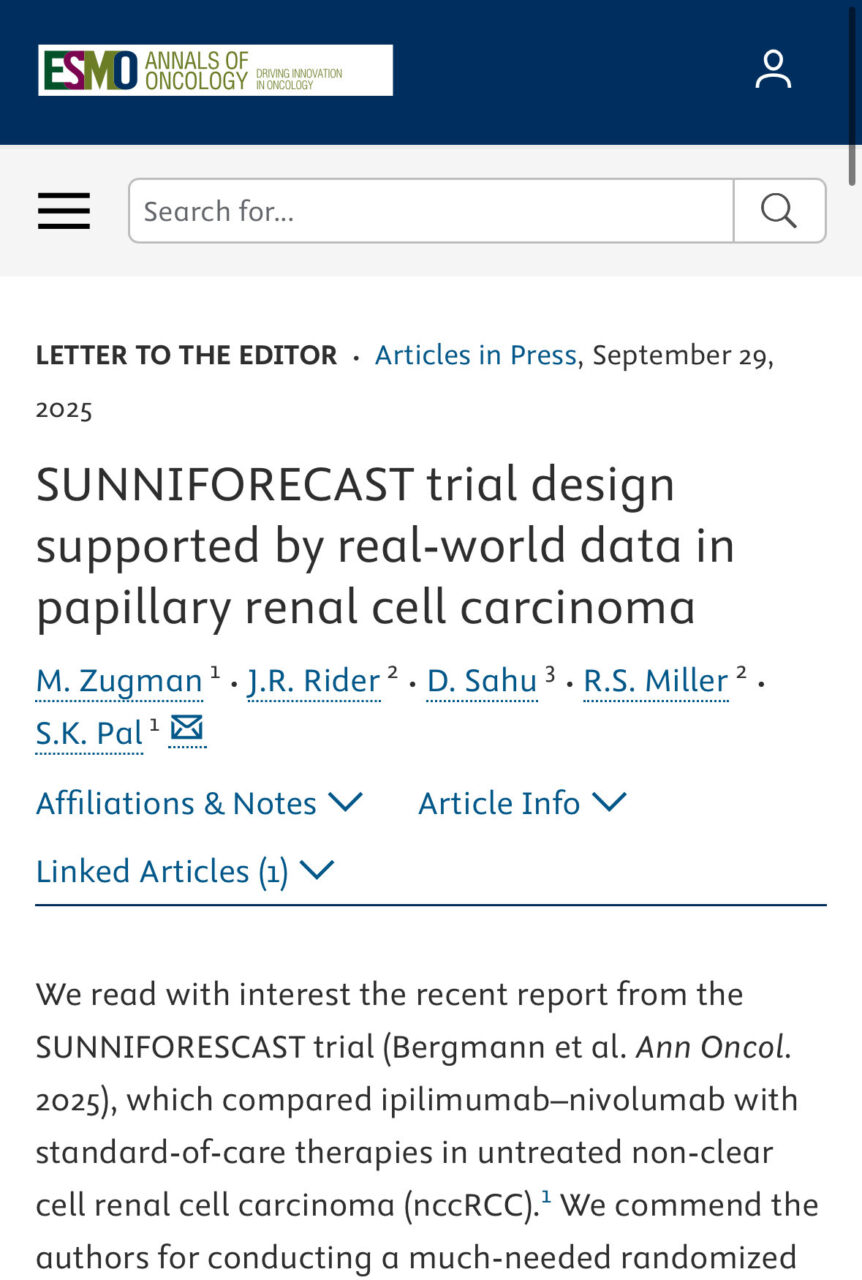
Task: Click the search magnifier icon
Action: pyautogui.click(x=778, y=210)
